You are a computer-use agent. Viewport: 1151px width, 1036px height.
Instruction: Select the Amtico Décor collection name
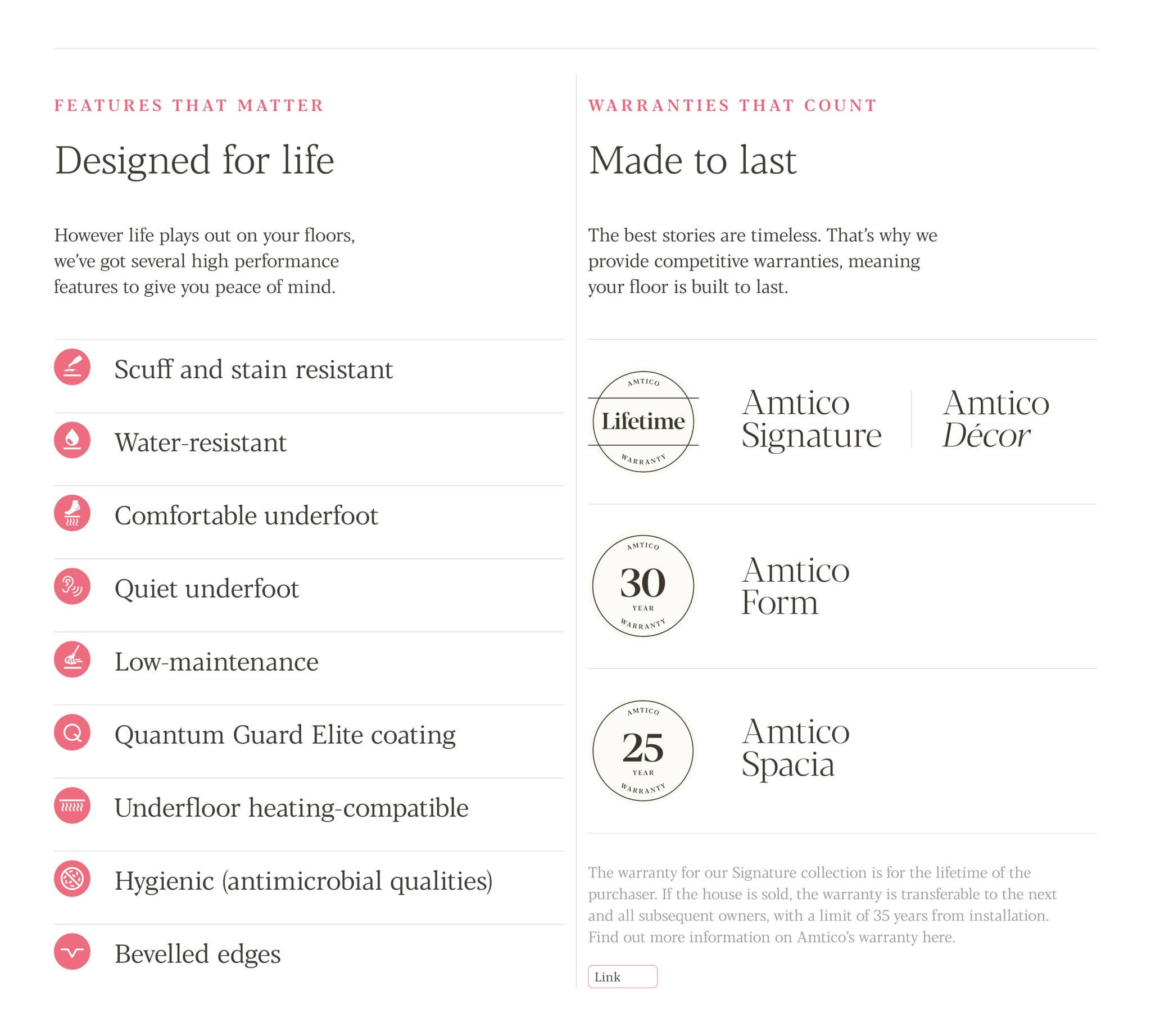click(995, 419)
